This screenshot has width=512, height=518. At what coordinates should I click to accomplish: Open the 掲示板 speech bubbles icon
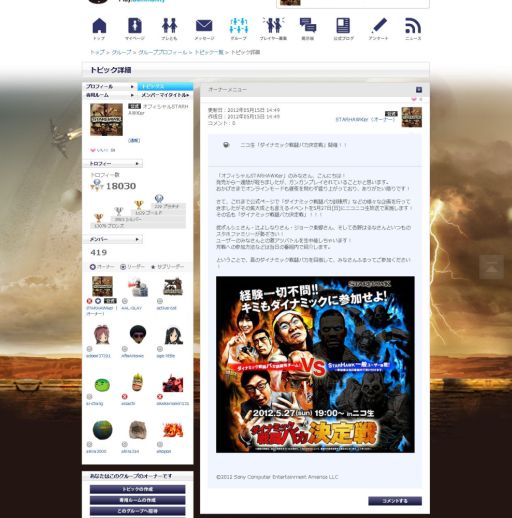click(308, 26)
